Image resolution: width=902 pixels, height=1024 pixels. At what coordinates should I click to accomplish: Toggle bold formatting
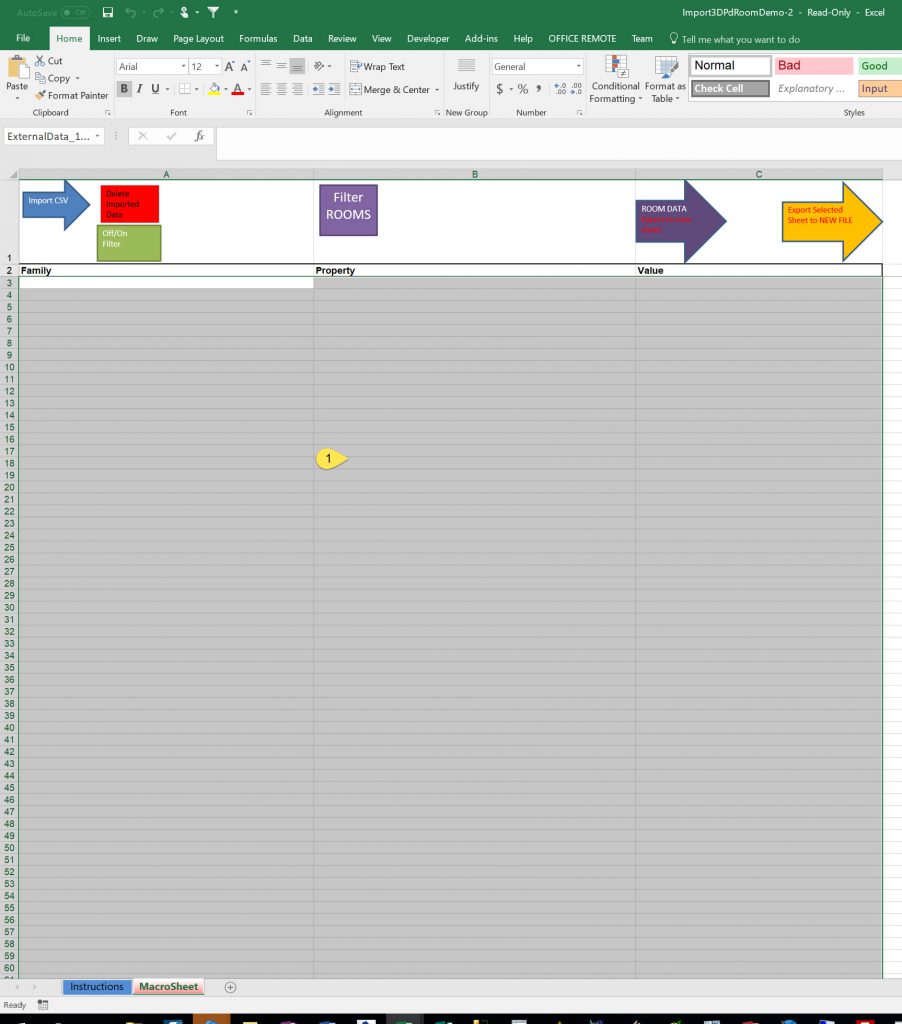124,89
